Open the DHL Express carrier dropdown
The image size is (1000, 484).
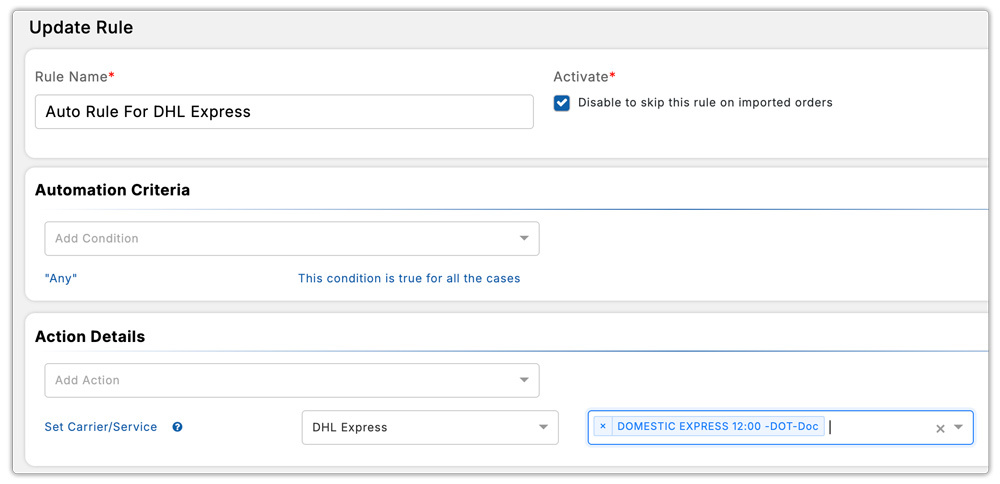pyautogui.click(x=430, y=427)
